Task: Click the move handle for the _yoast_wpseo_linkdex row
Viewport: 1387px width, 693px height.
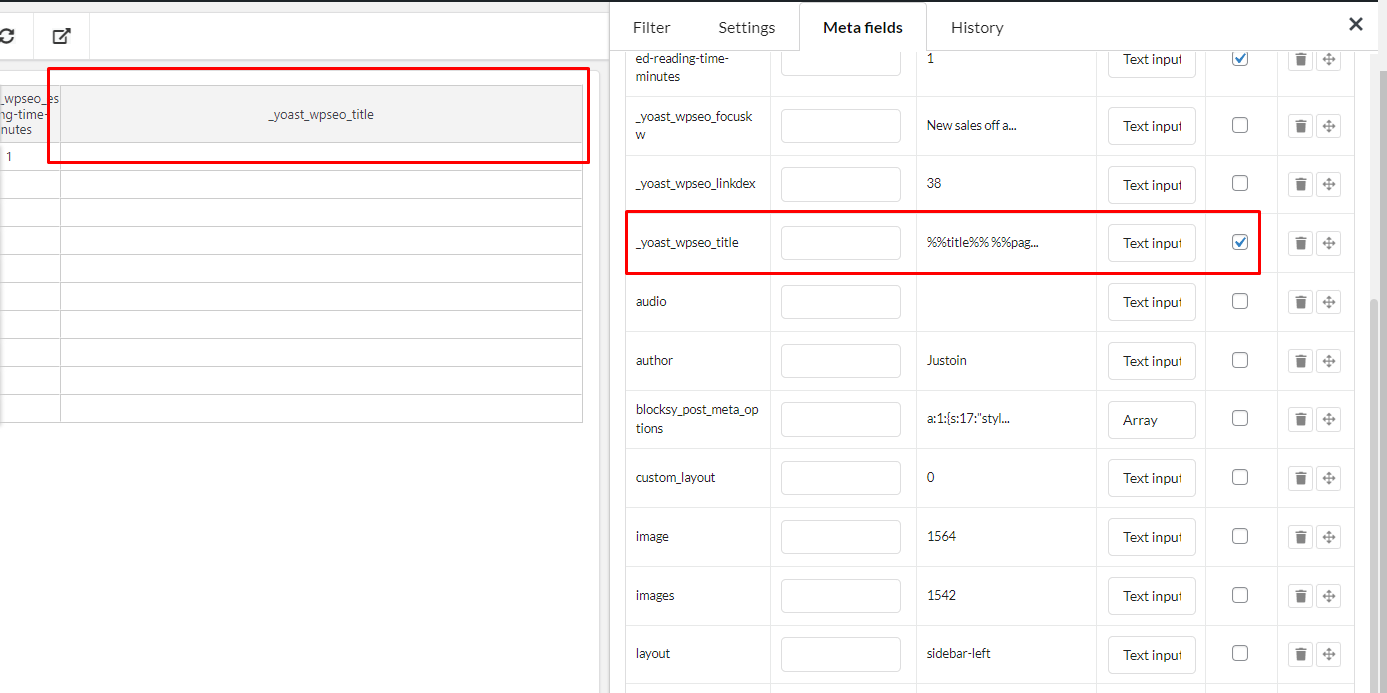Action: click(1329, 184)
